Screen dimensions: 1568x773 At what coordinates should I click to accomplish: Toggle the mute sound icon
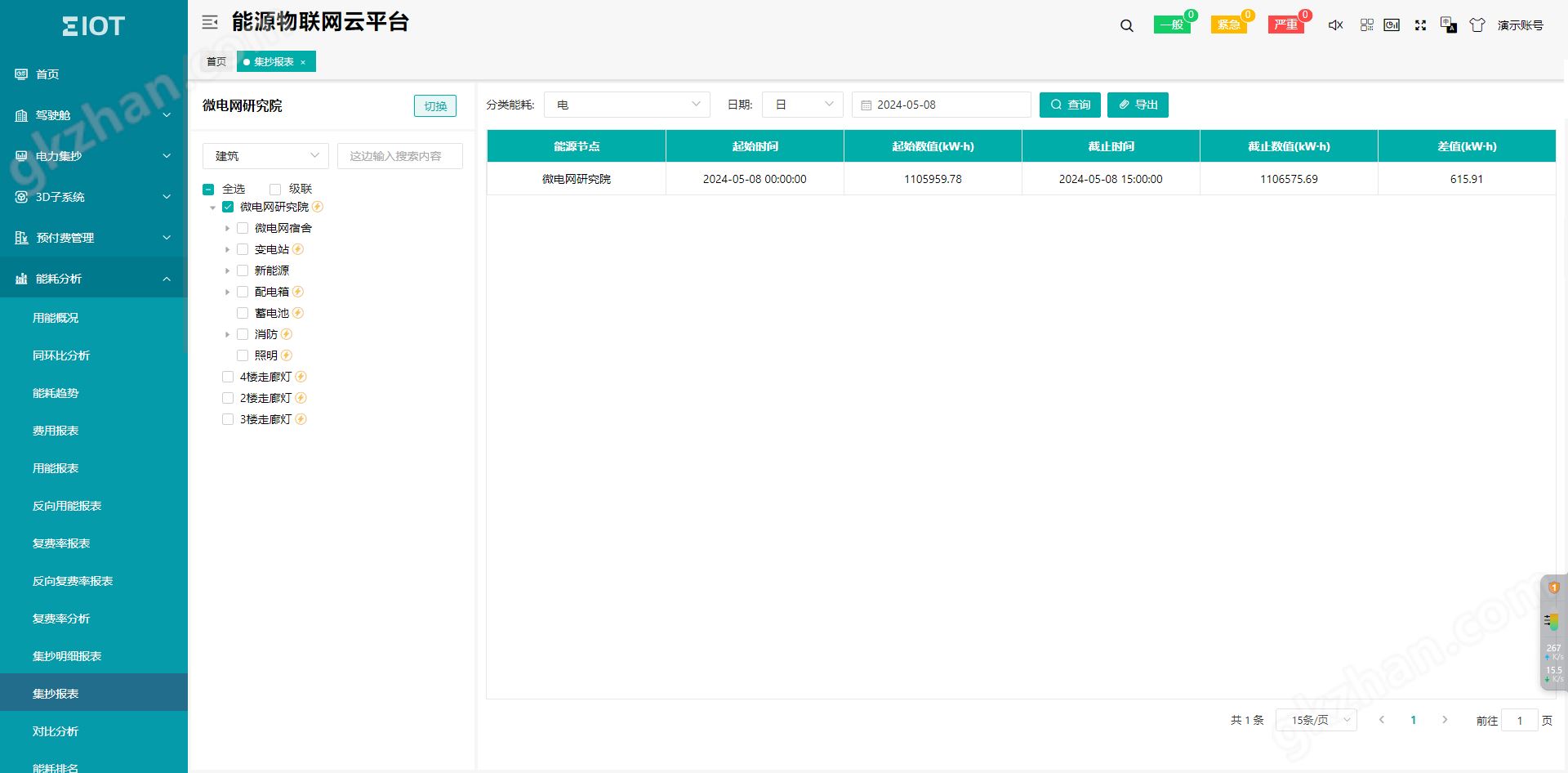(1336, 25)
